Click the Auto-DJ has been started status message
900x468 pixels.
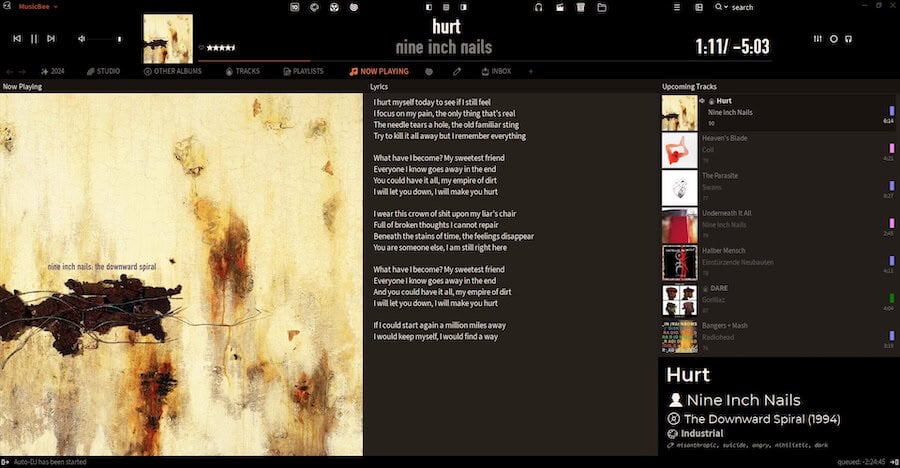click(50, 462)
